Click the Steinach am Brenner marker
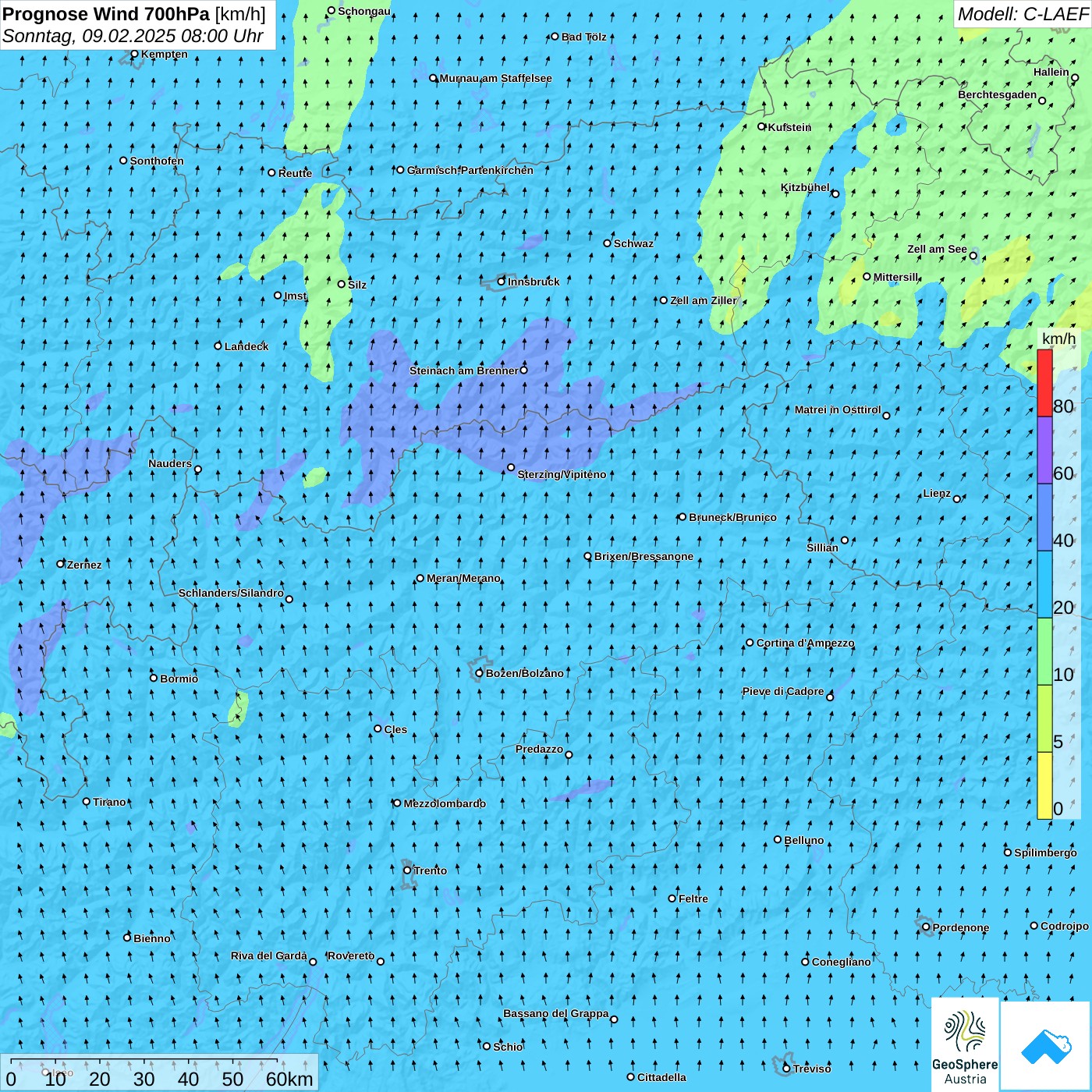This screenshot has height=1092, width=1092. tap(523, 370)
